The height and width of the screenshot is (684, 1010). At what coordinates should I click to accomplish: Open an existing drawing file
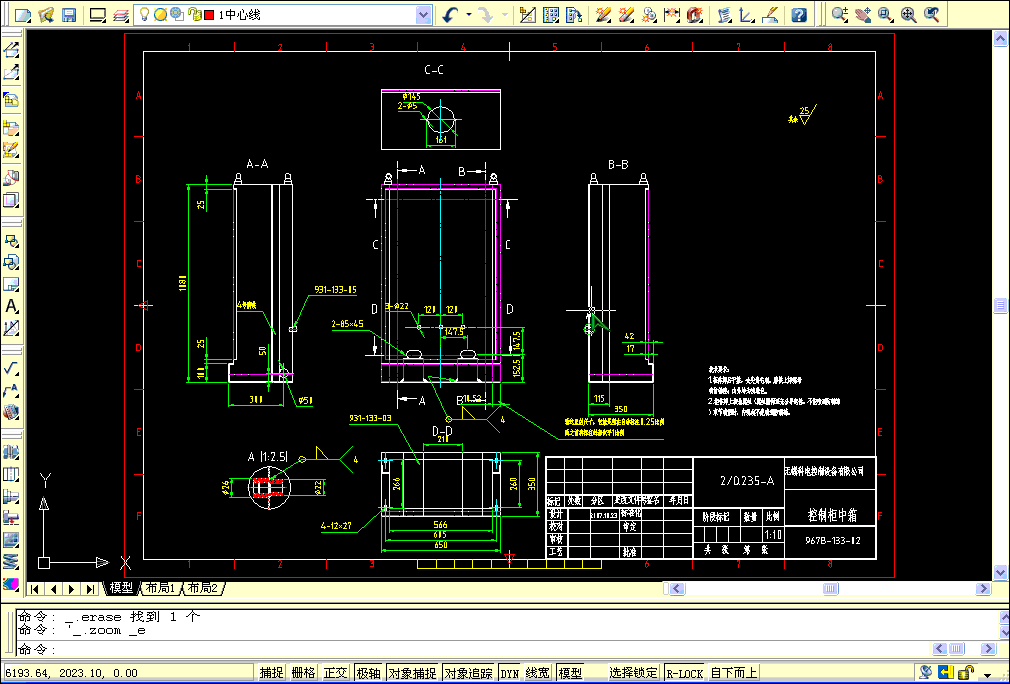46,15
